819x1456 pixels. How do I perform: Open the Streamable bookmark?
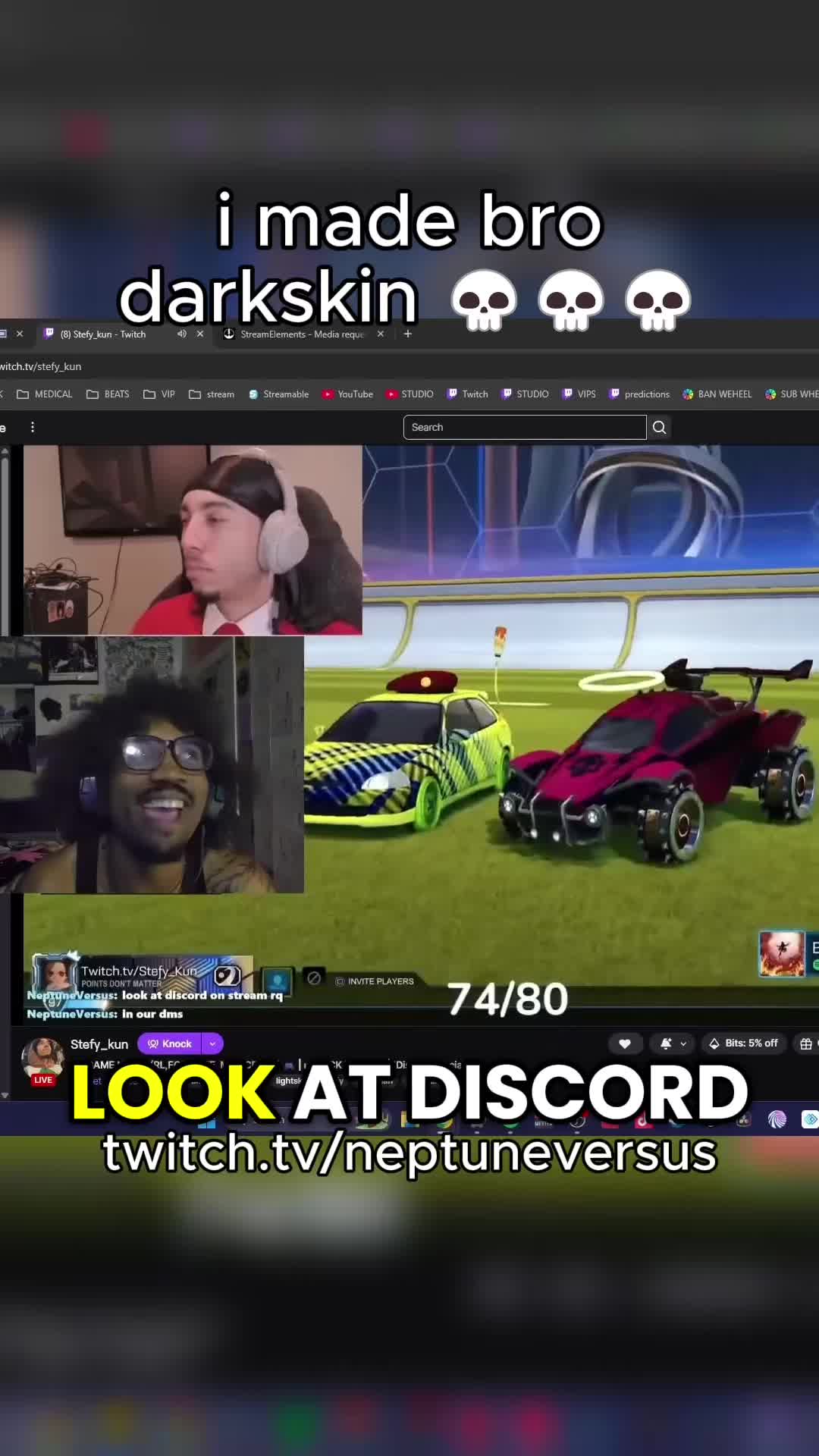[278, 394]
